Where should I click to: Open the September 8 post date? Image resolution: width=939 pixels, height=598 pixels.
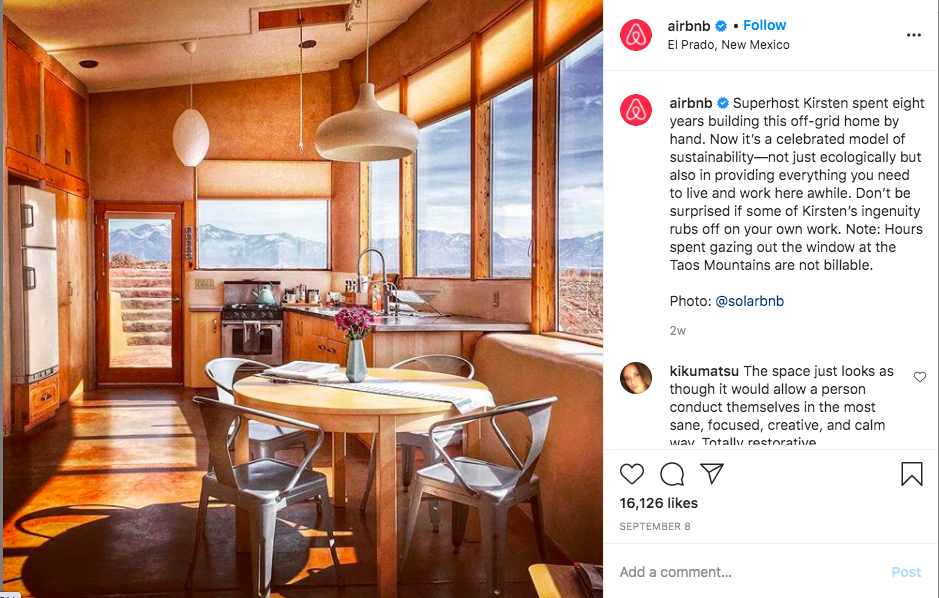click(655, 527)
